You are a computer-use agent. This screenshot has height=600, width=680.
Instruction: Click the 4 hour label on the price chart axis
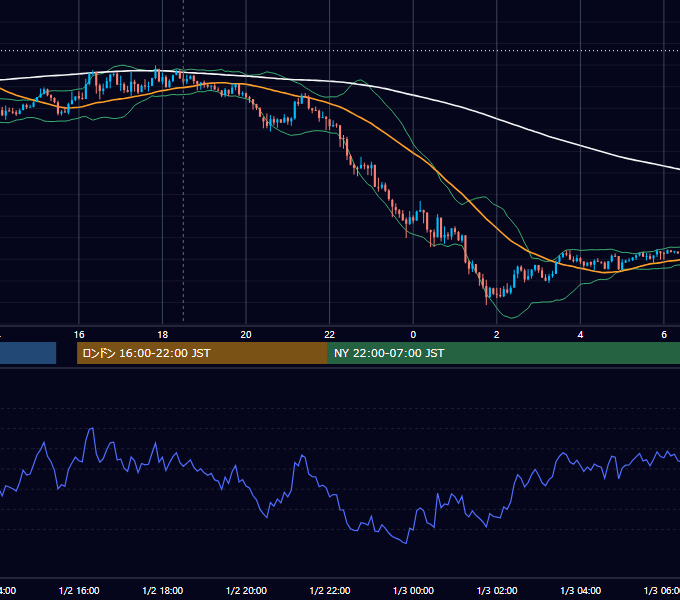coord(580,334)
